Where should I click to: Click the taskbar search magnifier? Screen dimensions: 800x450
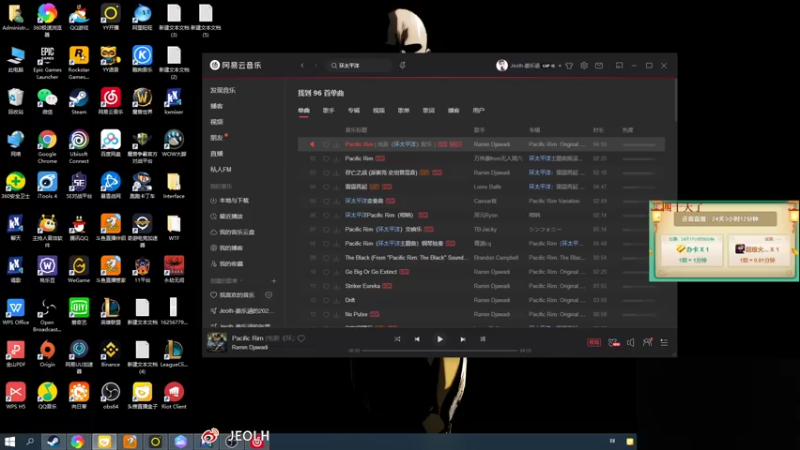(x=30, y=441)
